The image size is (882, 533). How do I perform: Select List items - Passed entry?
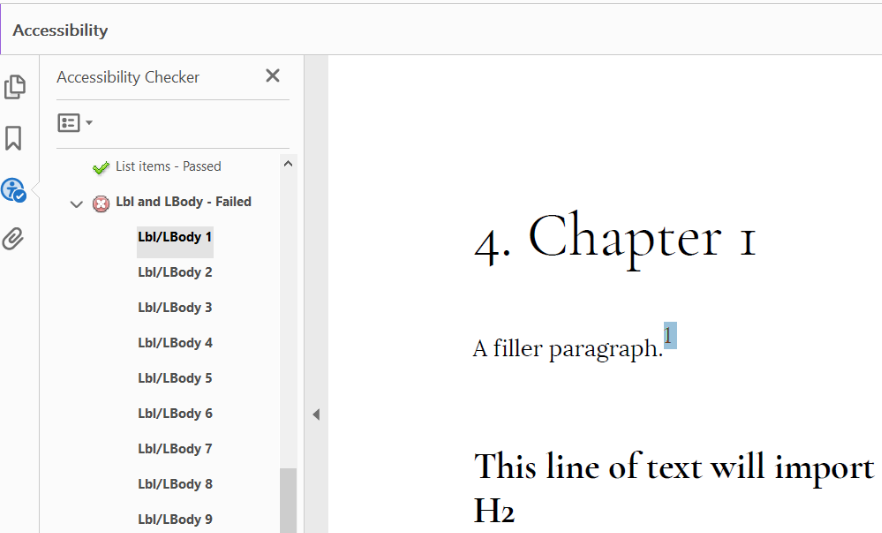pyautogui.click(x=168, y=167)
